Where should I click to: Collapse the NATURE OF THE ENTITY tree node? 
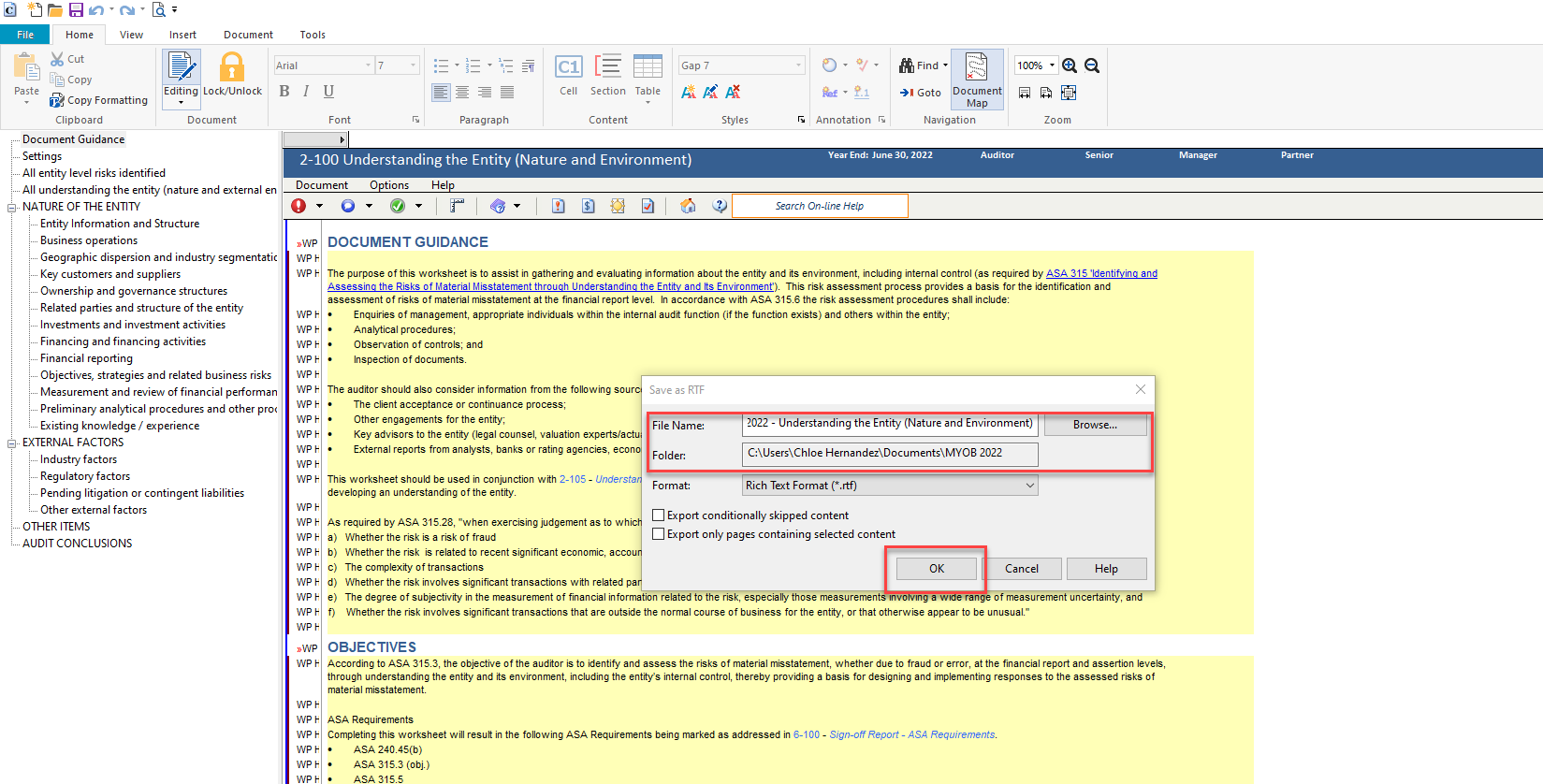tap(12, 208)
